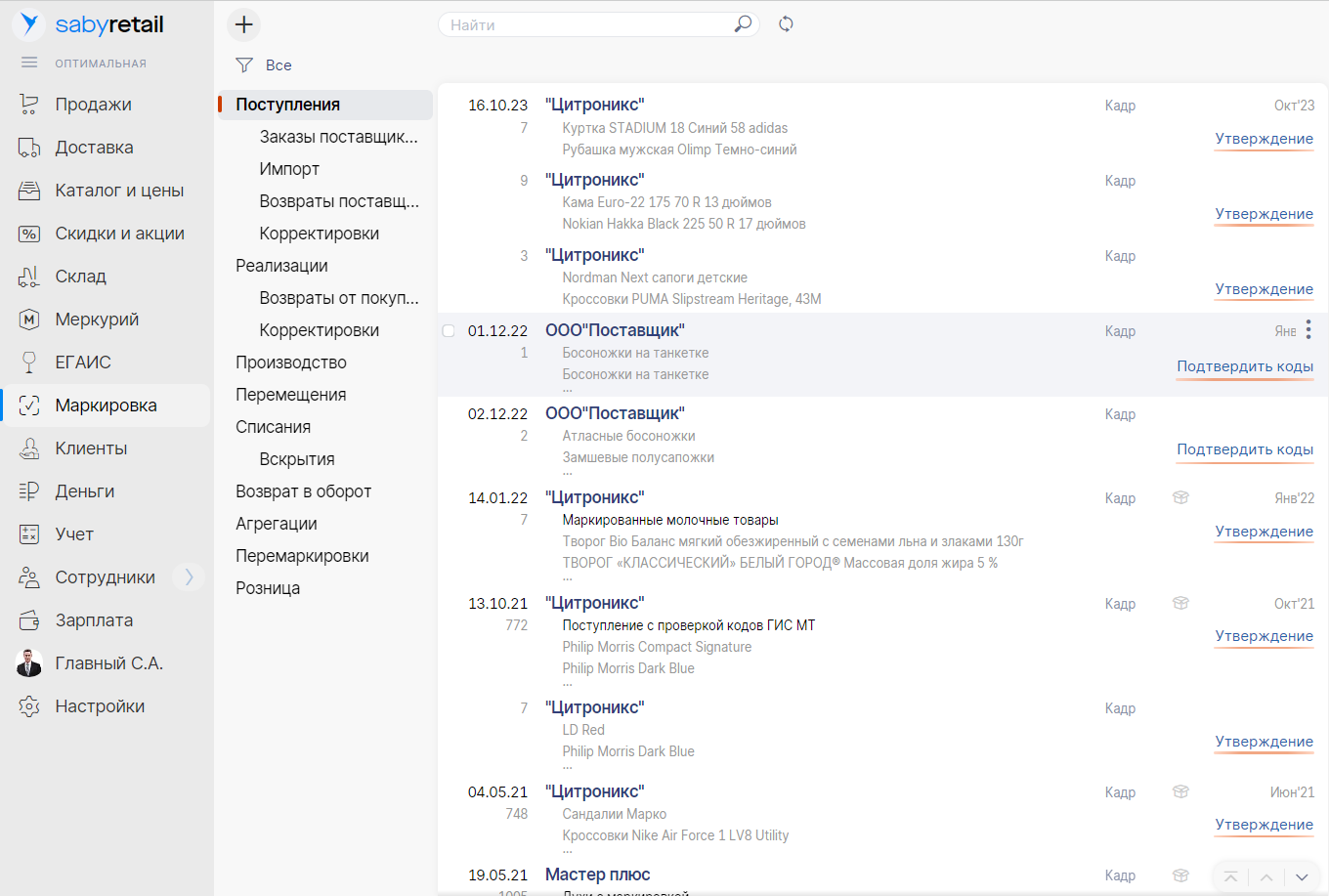Click the magnifier icon in search field
Image resolution: width=1329 pixels, height=896 pixels.
pyautogui.click(x=743, y=24)
